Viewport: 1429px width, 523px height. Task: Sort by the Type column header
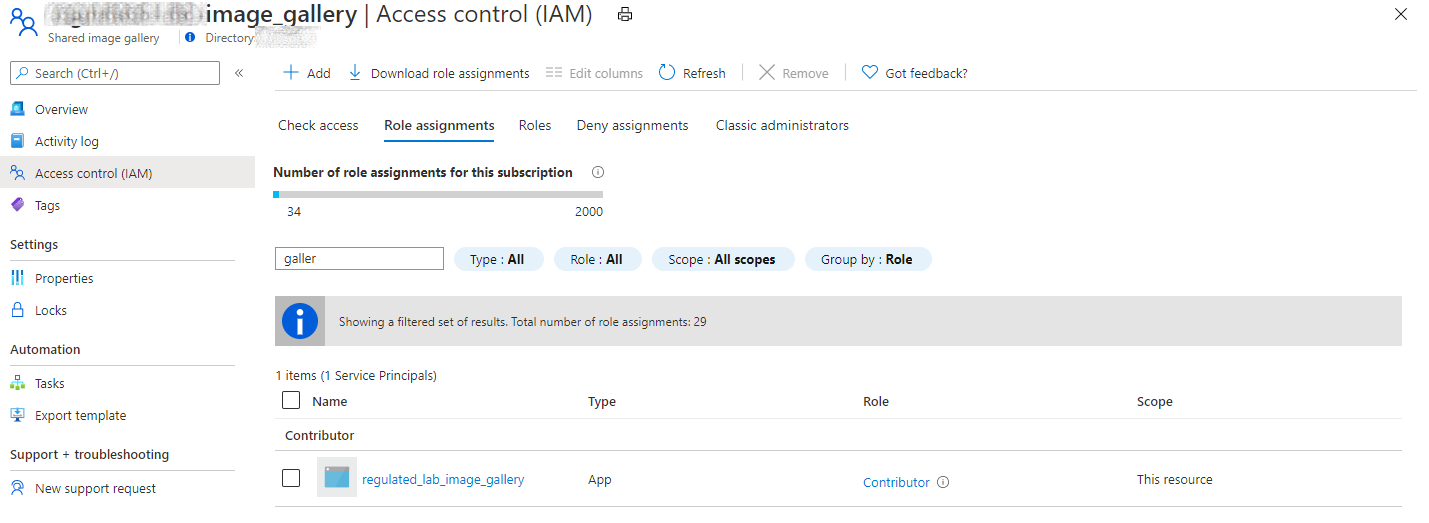tap(602, 401)
